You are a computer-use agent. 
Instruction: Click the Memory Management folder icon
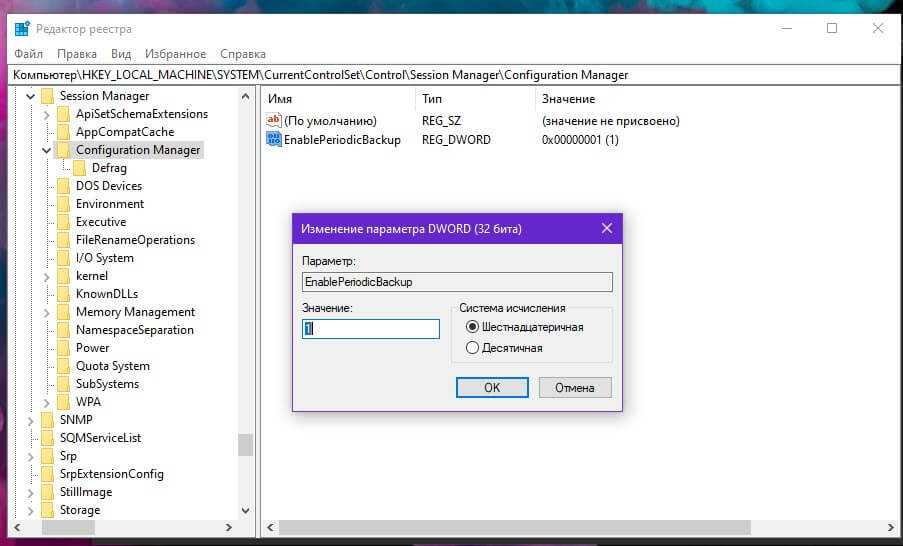tap(64, 312)
